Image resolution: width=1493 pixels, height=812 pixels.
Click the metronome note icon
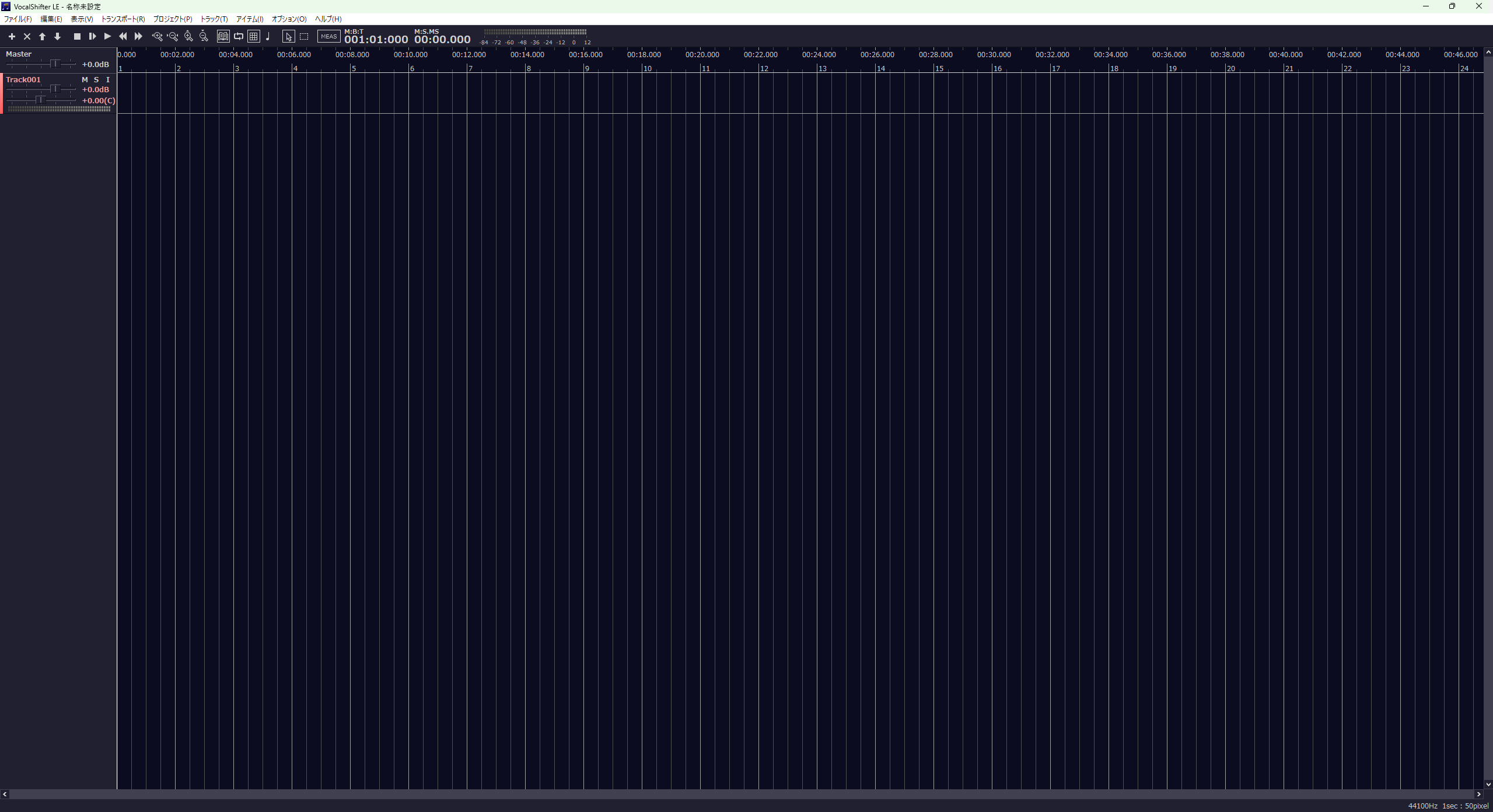pos(268,36)
